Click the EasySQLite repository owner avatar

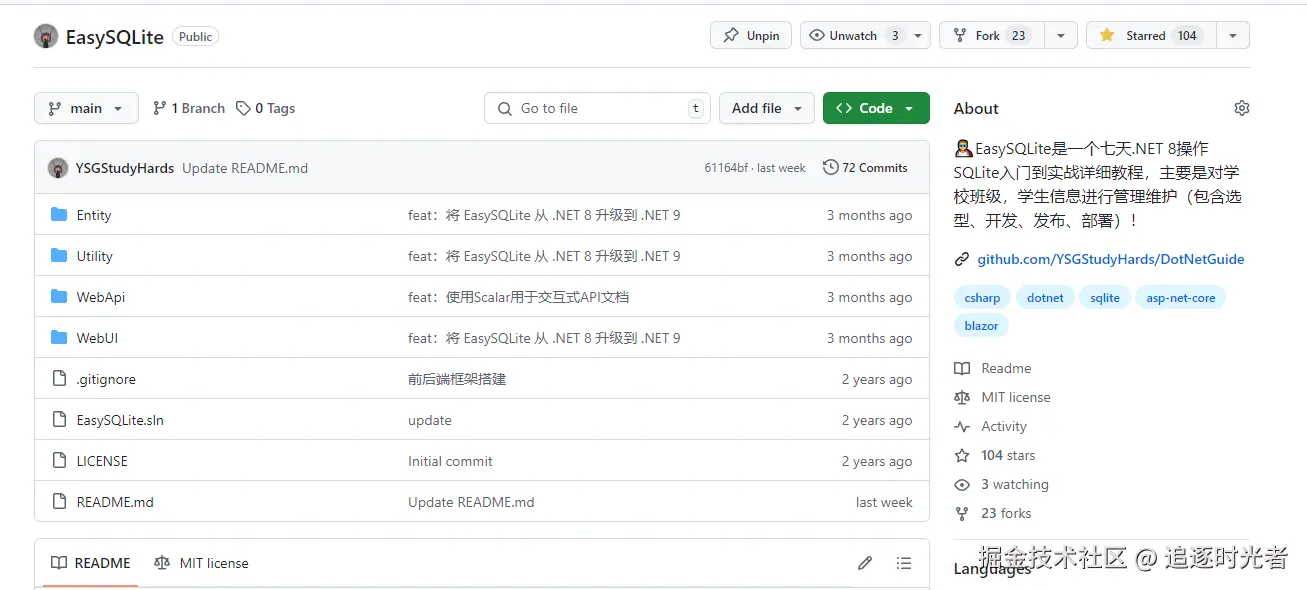46,36
